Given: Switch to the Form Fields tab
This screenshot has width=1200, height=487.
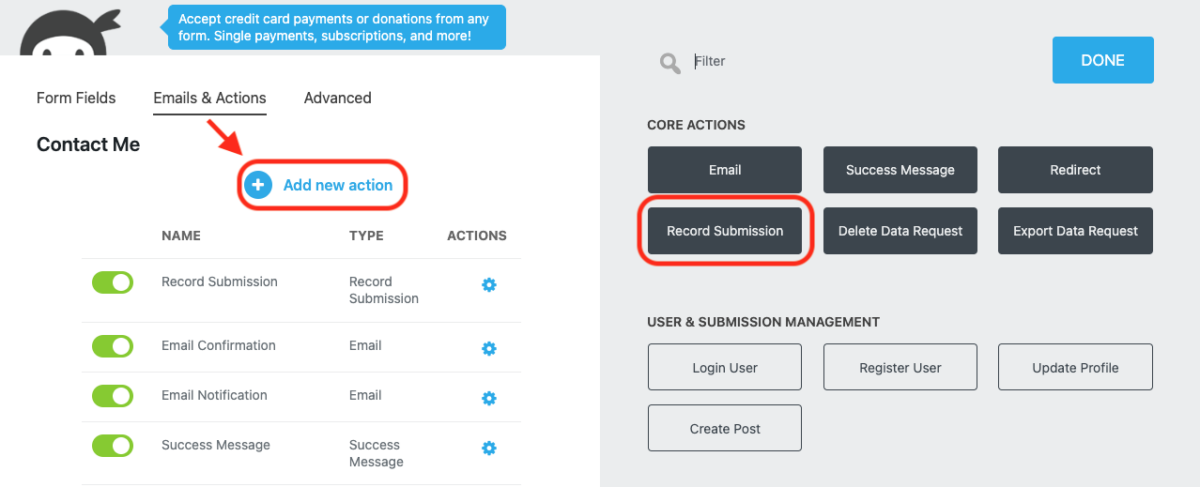Looking at the screenshot, I should 76,98.
